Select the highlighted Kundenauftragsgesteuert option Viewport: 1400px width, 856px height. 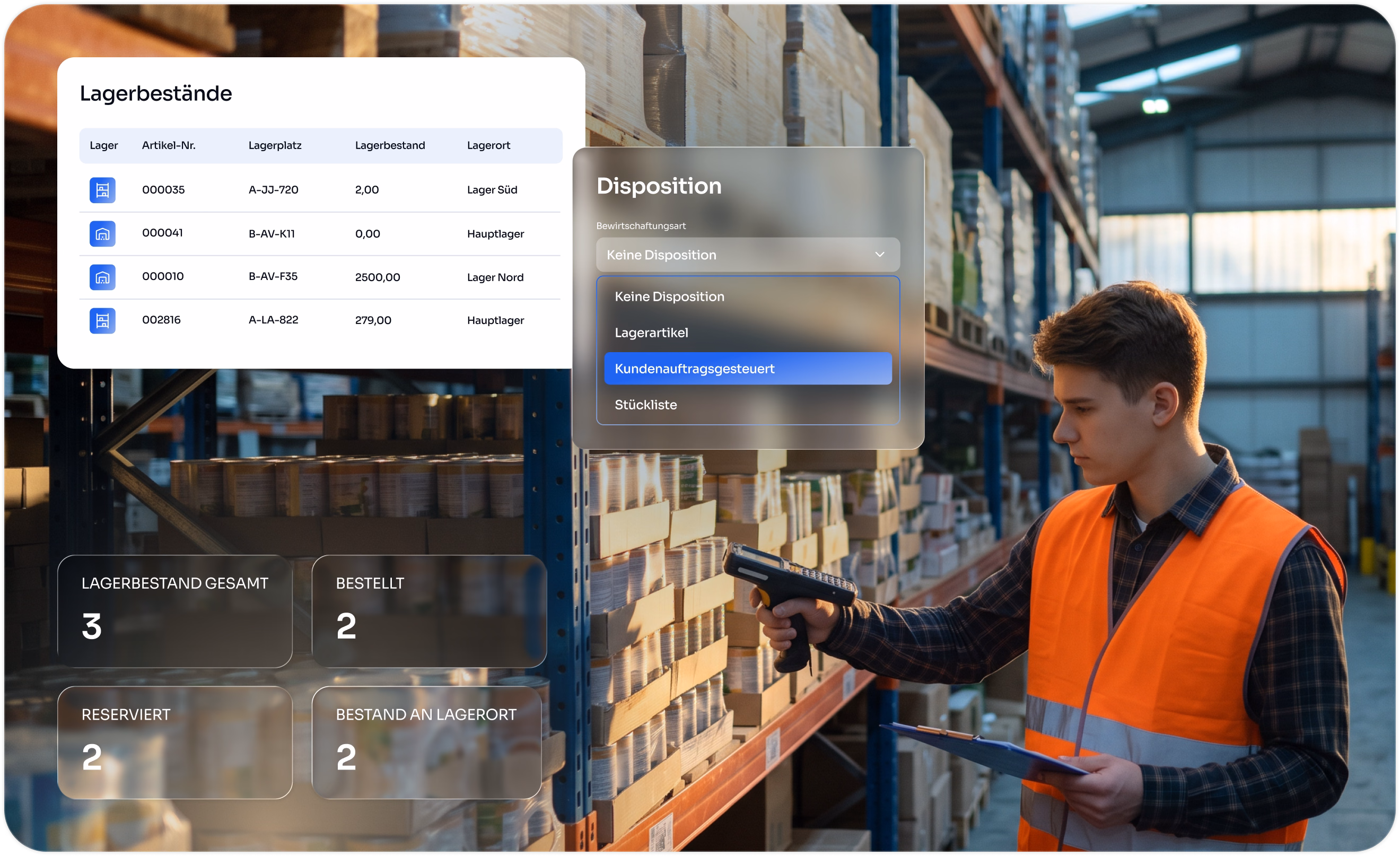click(x=748, y=368)
